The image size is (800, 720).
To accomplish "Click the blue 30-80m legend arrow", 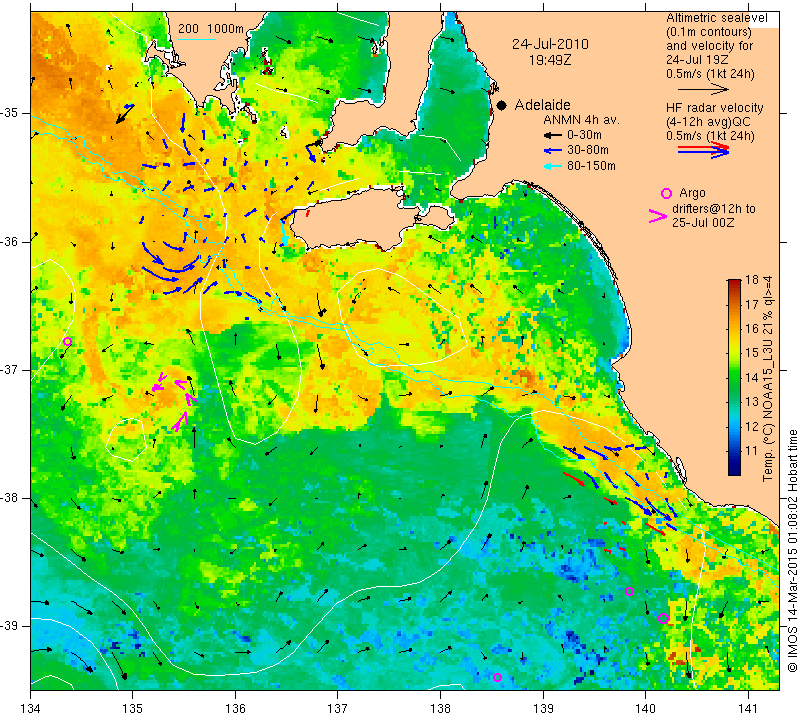I will (552, 151).
